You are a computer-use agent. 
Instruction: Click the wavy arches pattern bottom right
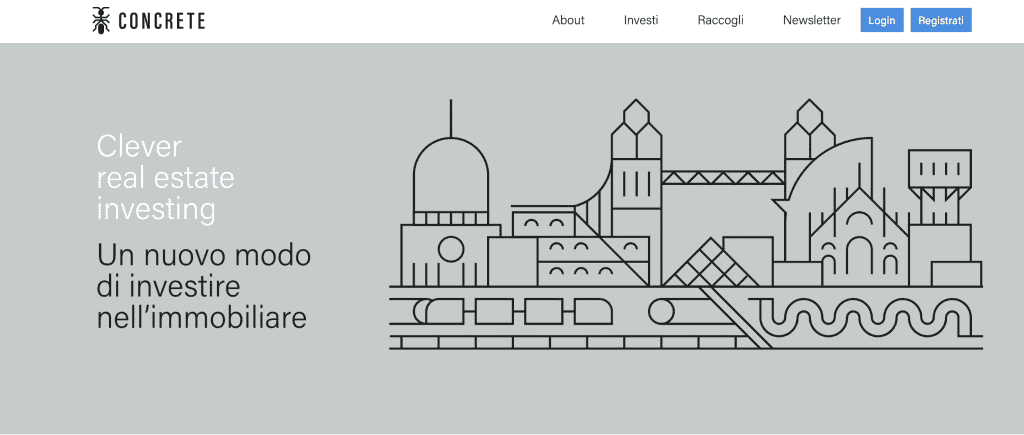click(860, 318)
